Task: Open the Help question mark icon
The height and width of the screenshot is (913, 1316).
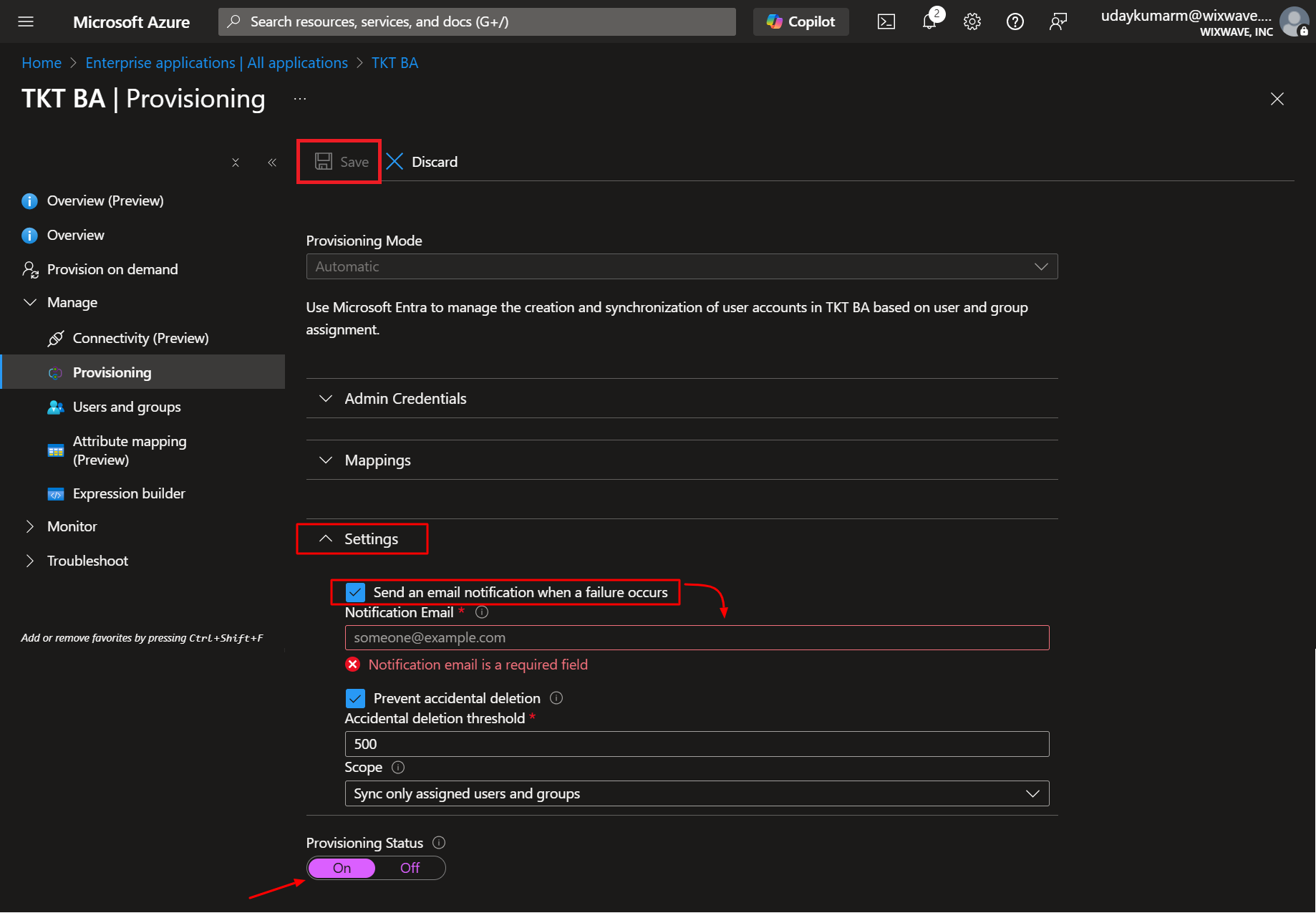Action: tap(1015, 21)
